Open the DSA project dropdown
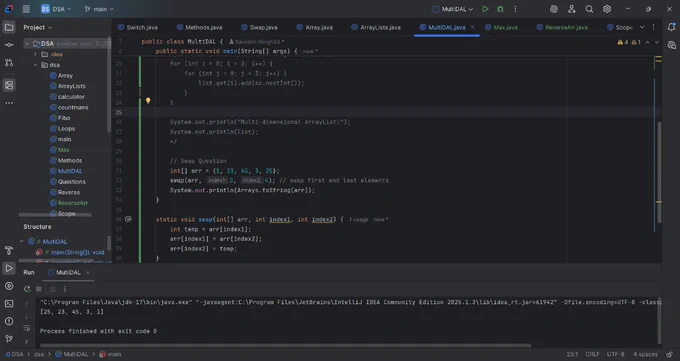 click(x=56, y=9)
